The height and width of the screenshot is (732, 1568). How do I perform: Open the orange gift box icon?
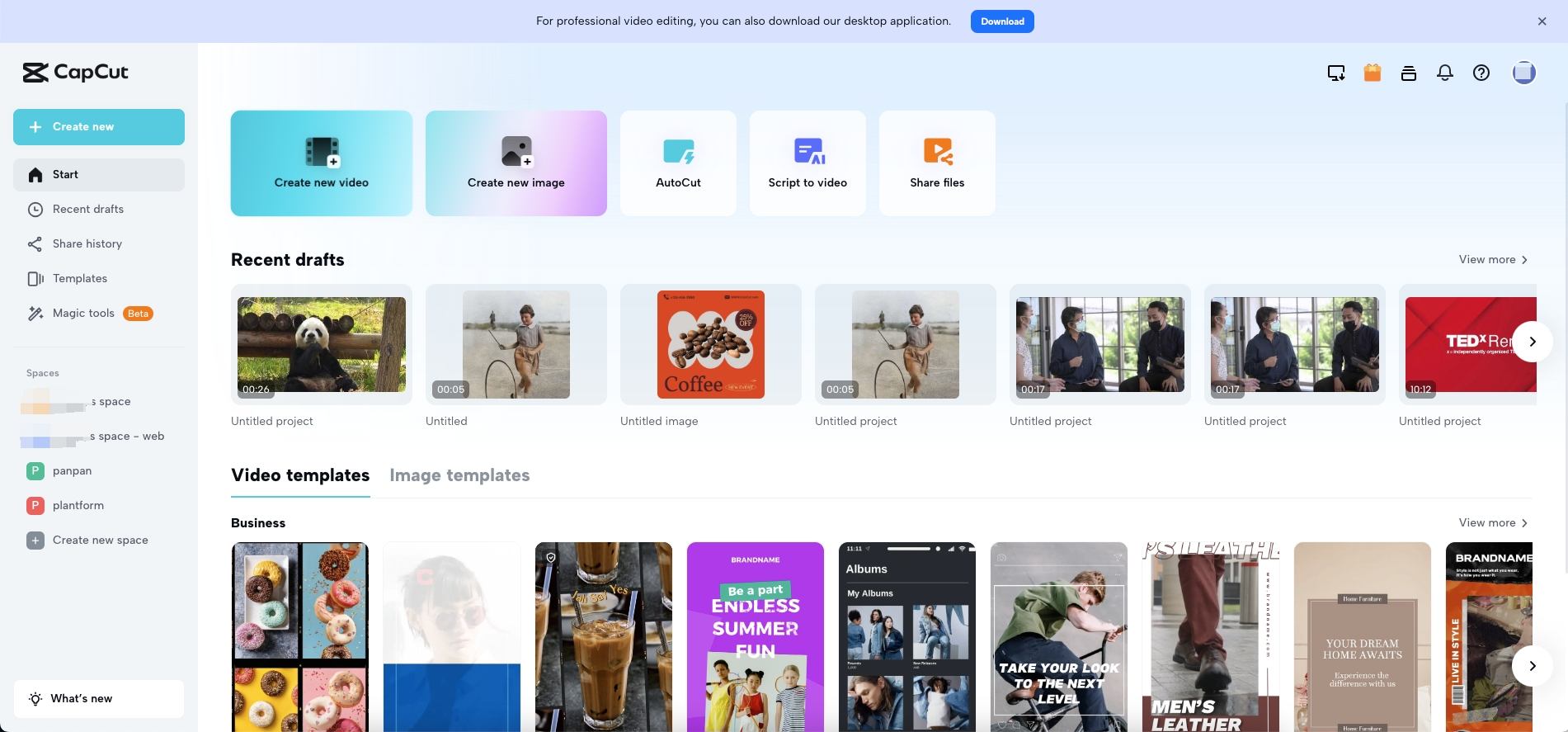click(1373, 73)
